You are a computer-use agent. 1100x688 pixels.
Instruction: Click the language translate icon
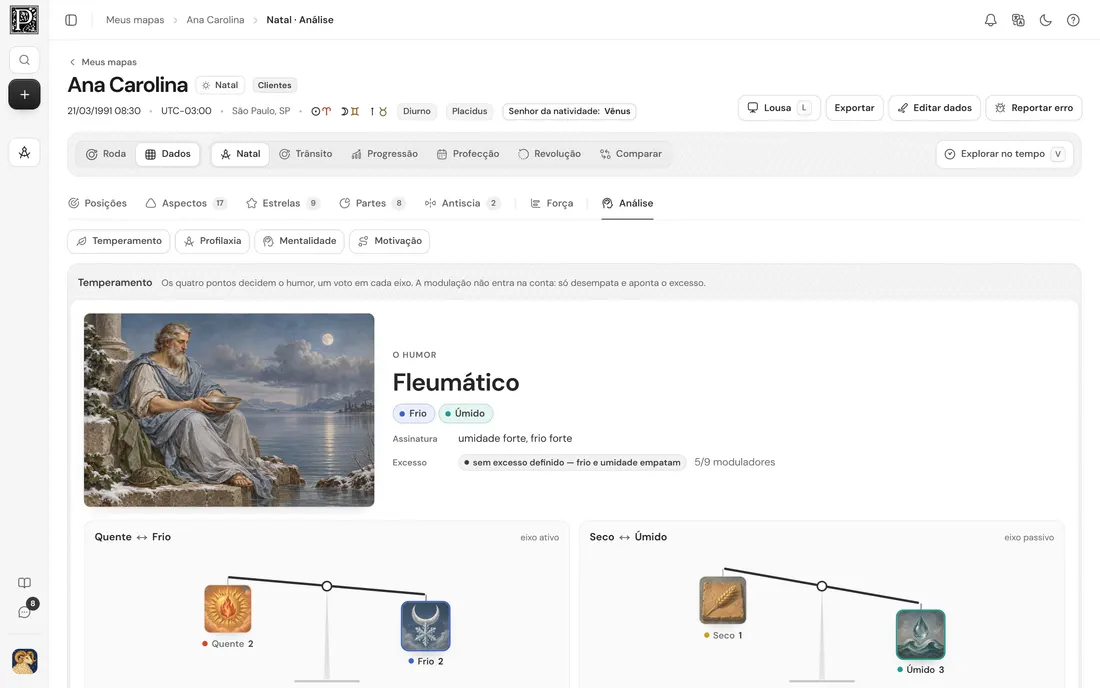1018,20
